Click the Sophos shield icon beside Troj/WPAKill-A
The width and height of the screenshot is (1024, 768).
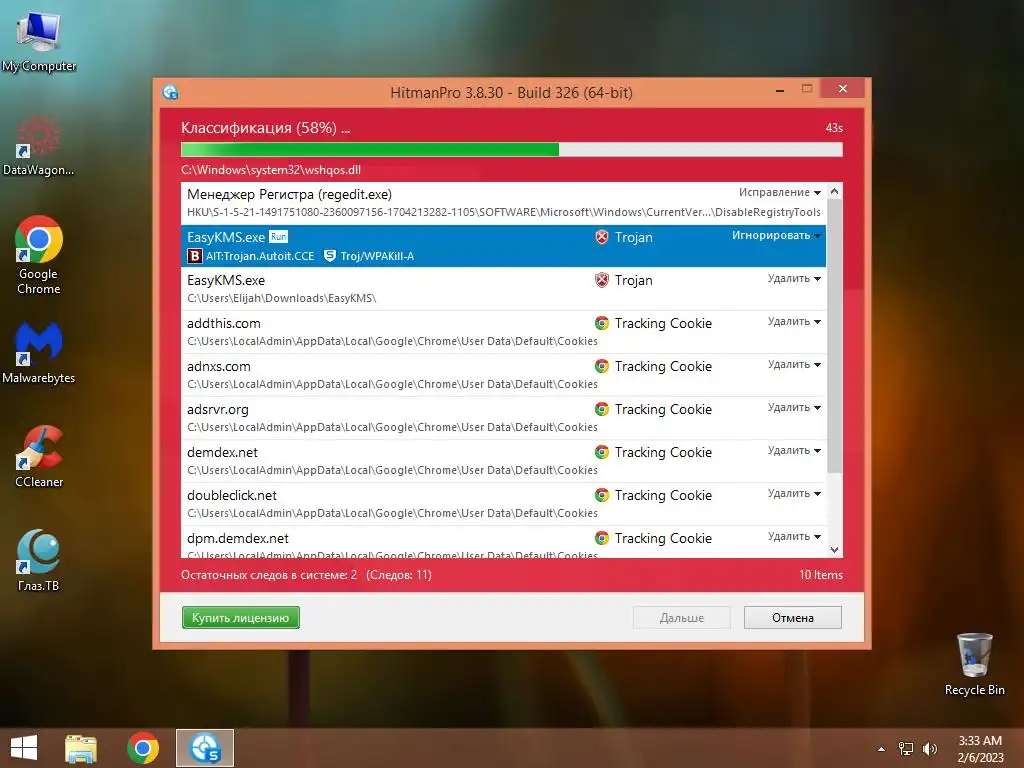[x=330, y=256]
